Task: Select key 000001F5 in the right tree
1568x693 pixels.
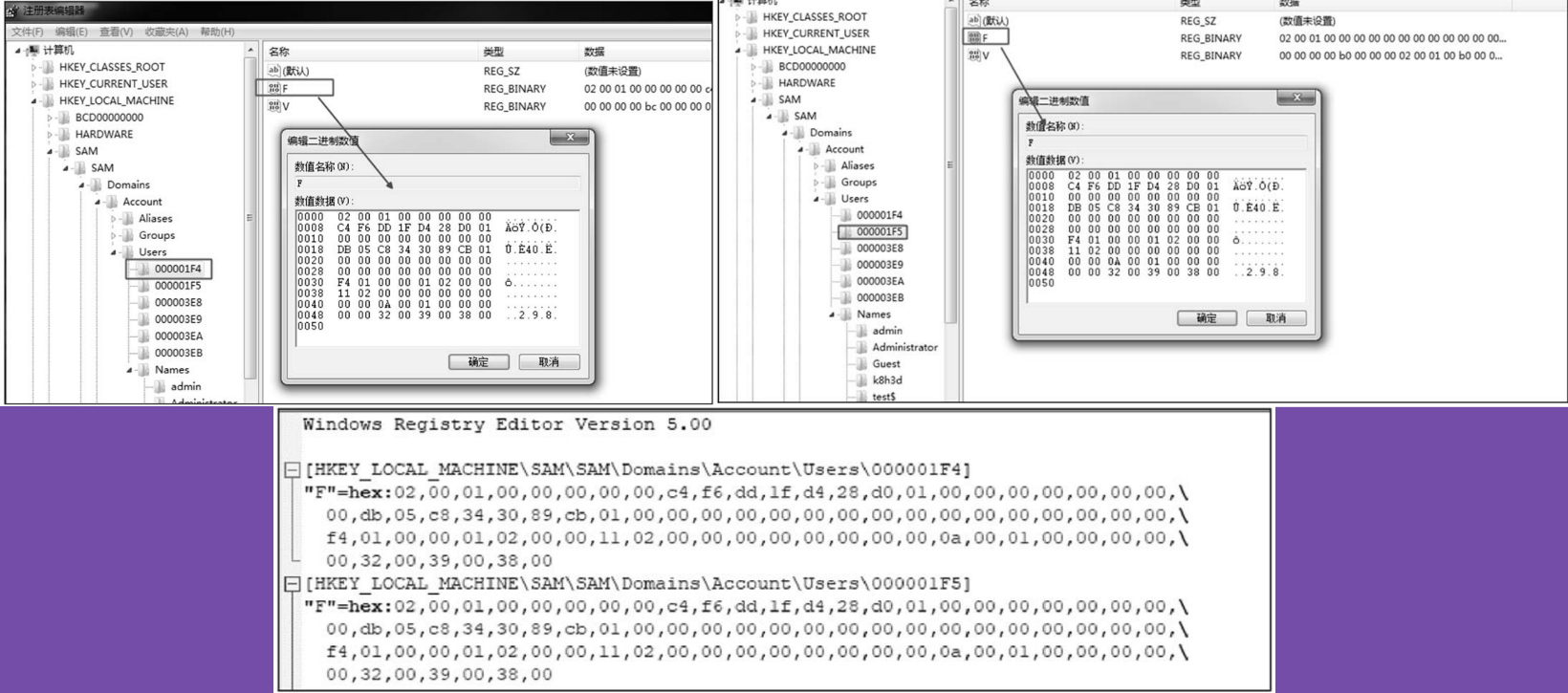Action: coord(880,231)
